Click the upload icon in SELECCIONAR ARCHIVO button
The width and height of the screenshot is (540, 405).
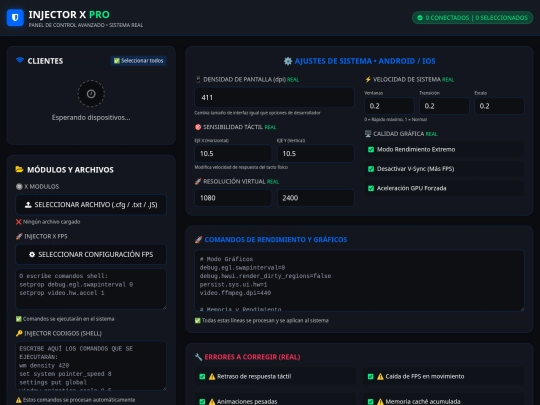pos(28,205)
